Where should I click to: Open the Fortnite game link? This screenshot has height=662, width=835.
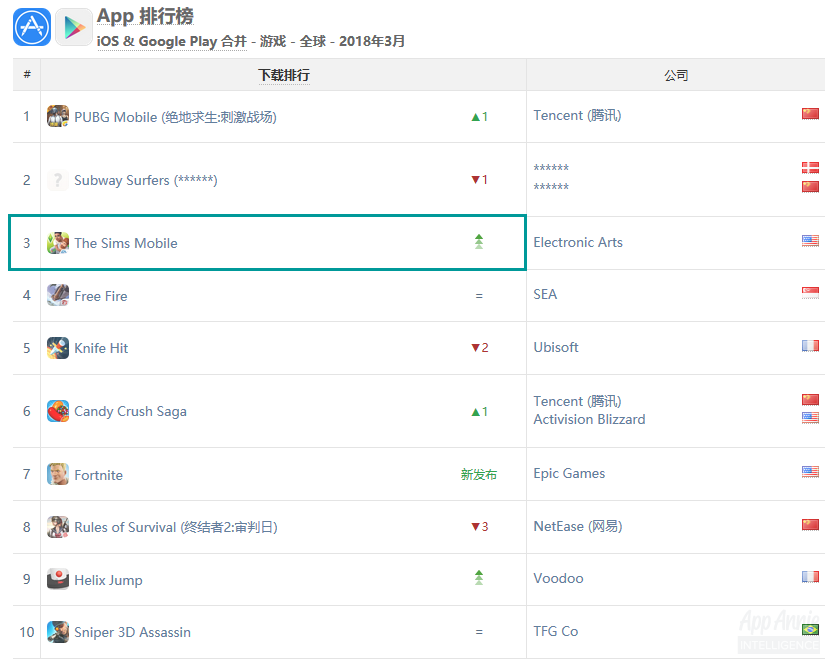[99, 475]
